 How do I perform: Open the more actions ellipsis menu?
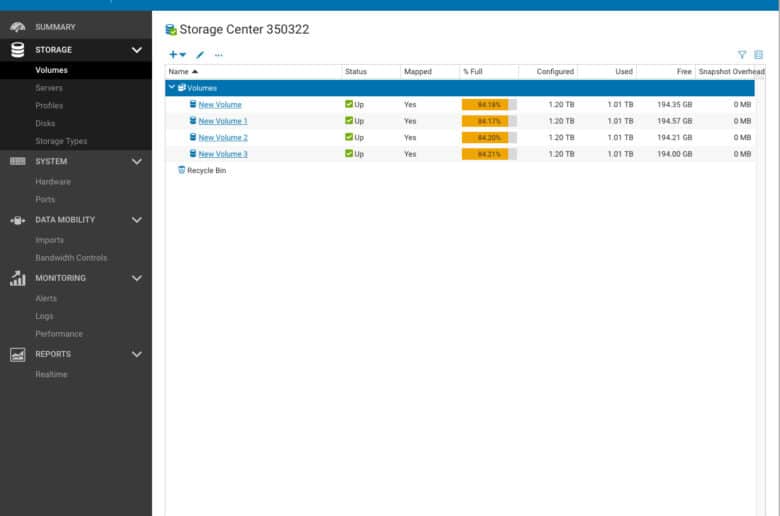pos(218,55)
